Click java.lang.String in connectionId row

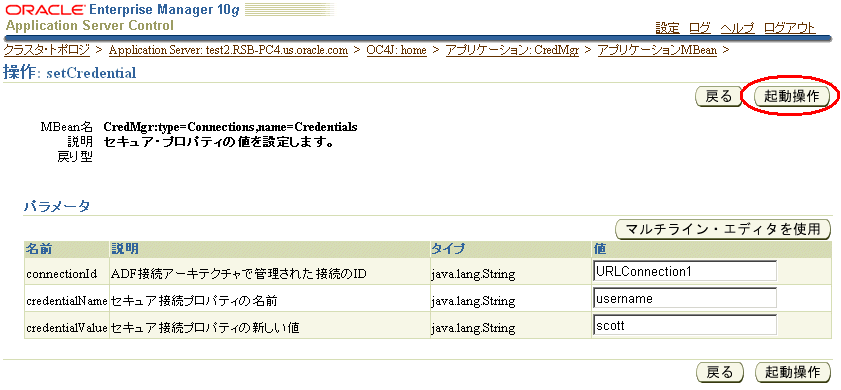(473, 274)
